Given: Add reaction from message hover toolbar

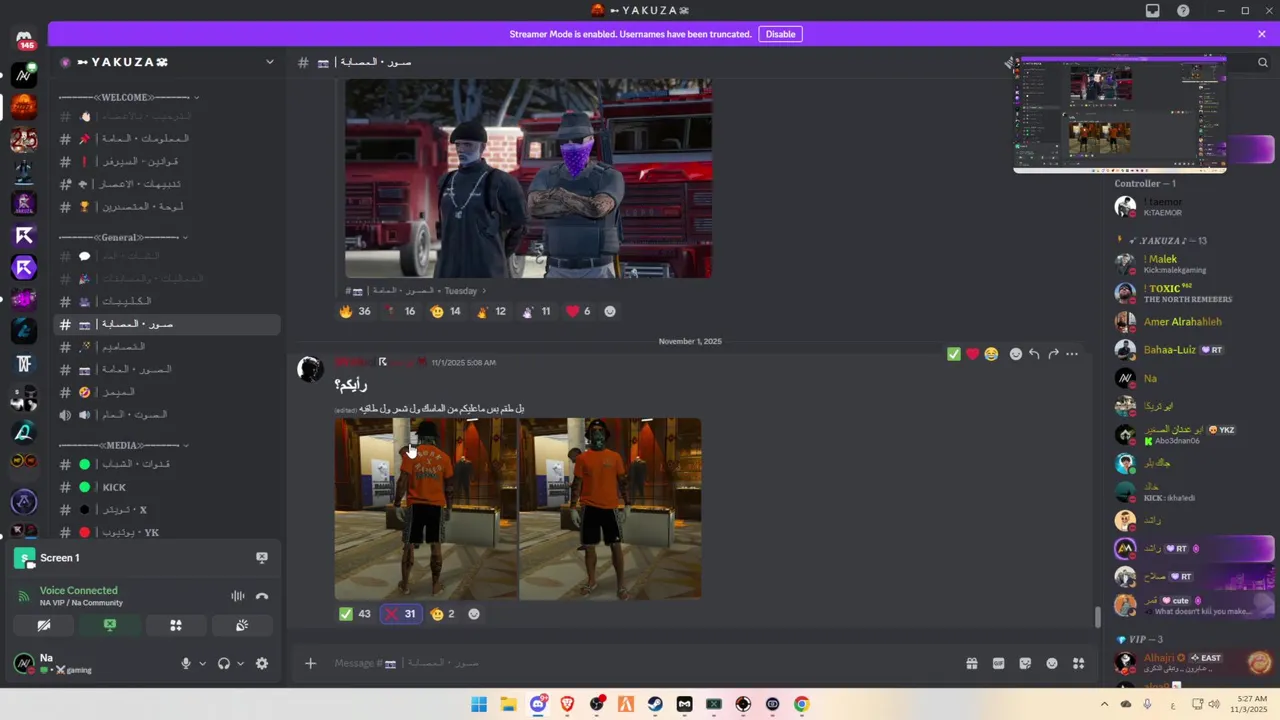Looking at the screenshot, I should click(1016, 354).
